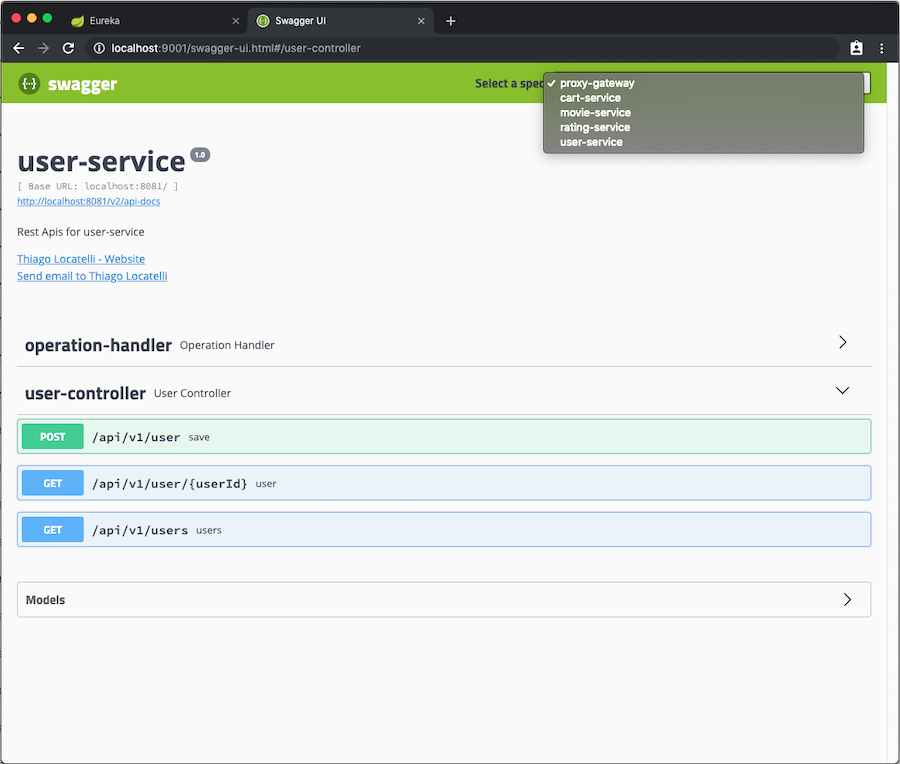Close the Eureka tab
Viewport: 900px width, 764px height.
(235, 21)
